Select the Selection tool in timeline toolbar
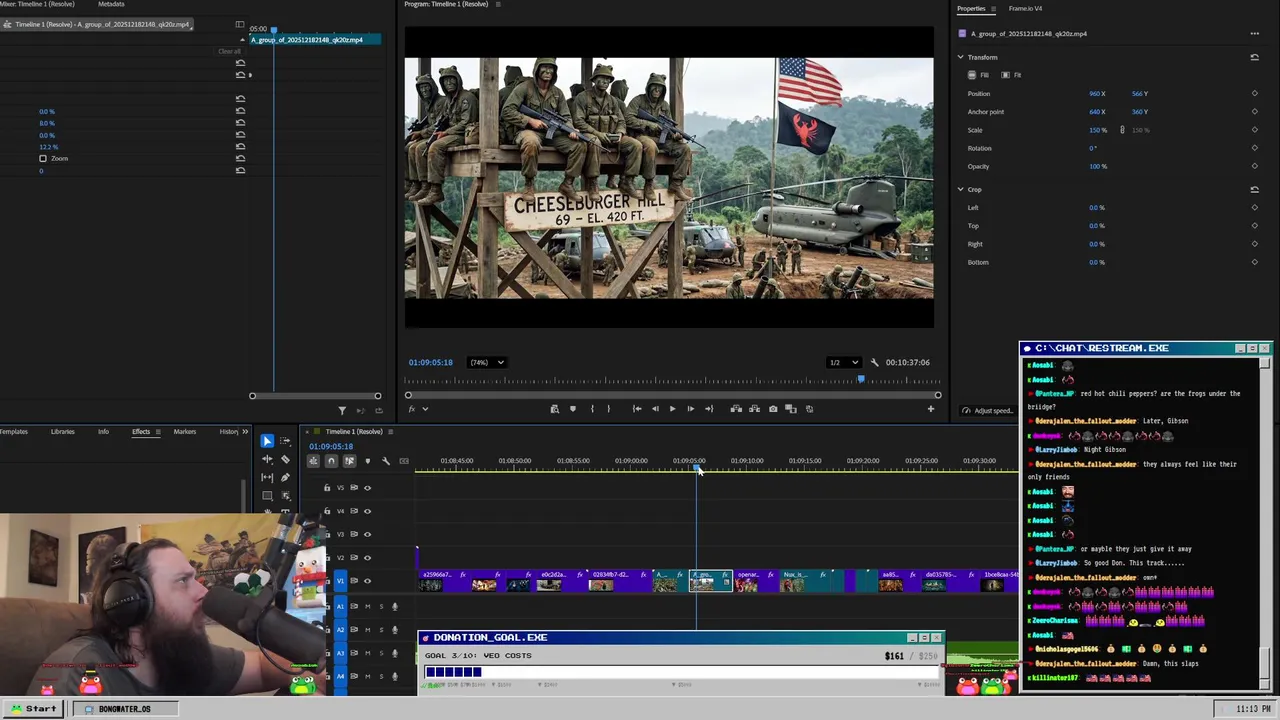 [x=267, y=441]
